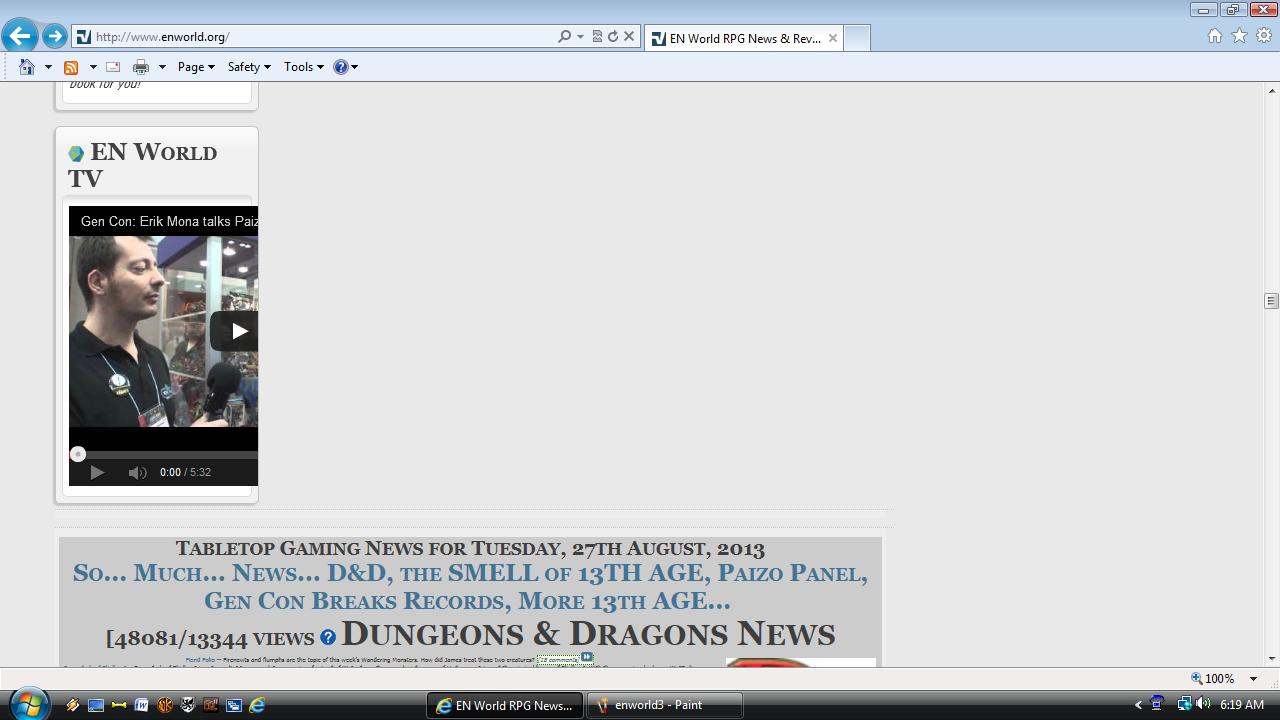Expand the zoom level dropdown arrow
Screen dimensions: 1280x720
point(1253,678)
